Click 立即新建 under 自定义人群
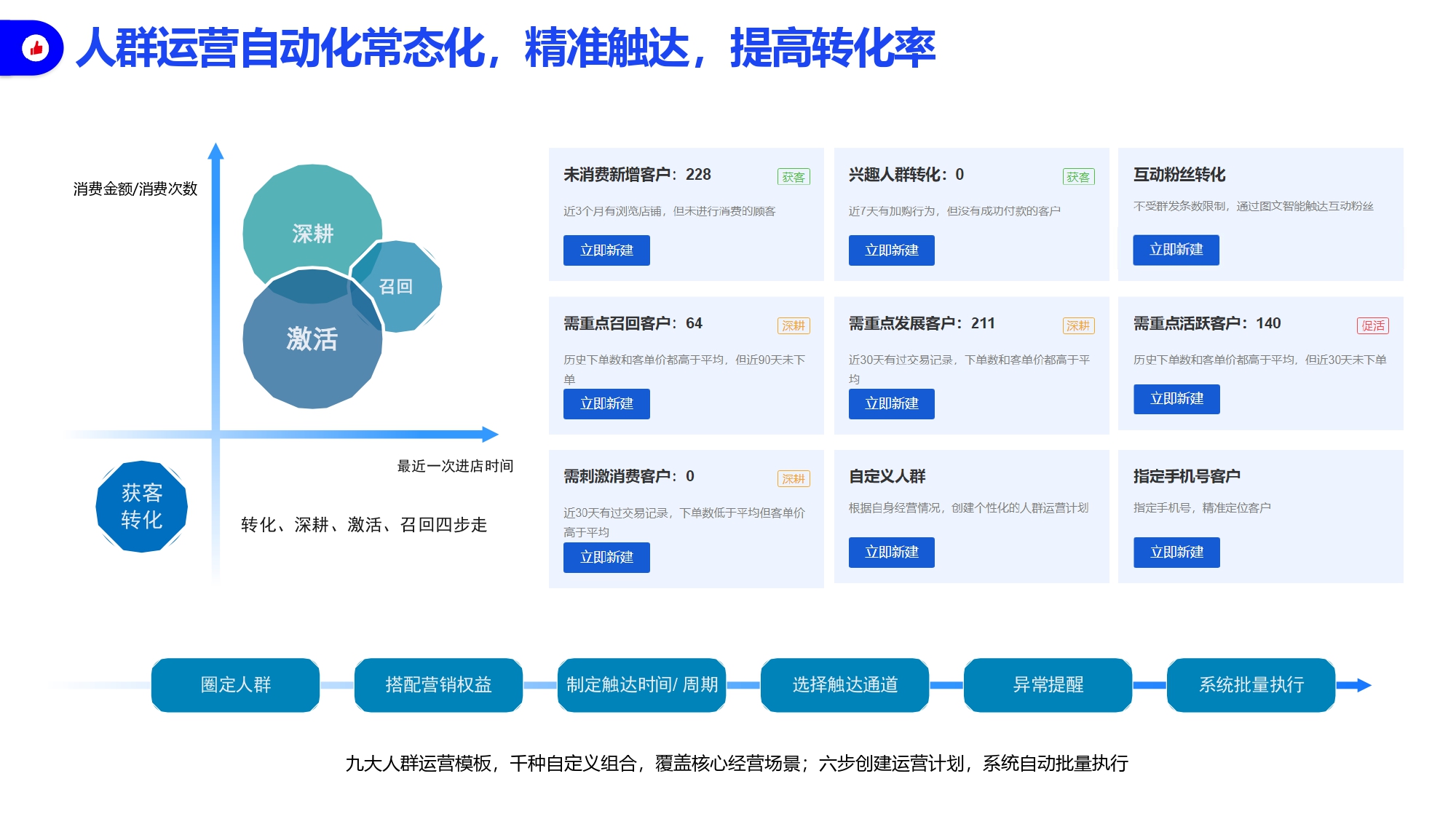The height and width of the screenshot is (819, 1456). coord(891,553)
